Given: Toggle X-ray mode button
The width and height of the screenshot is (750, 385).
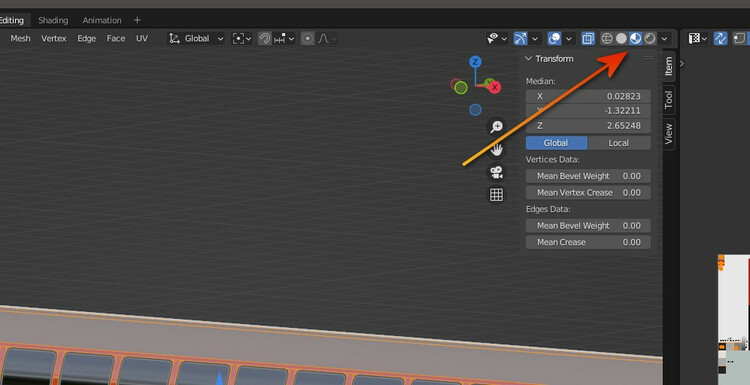Looking at the screenshot, I should click(x=588, y=39).
